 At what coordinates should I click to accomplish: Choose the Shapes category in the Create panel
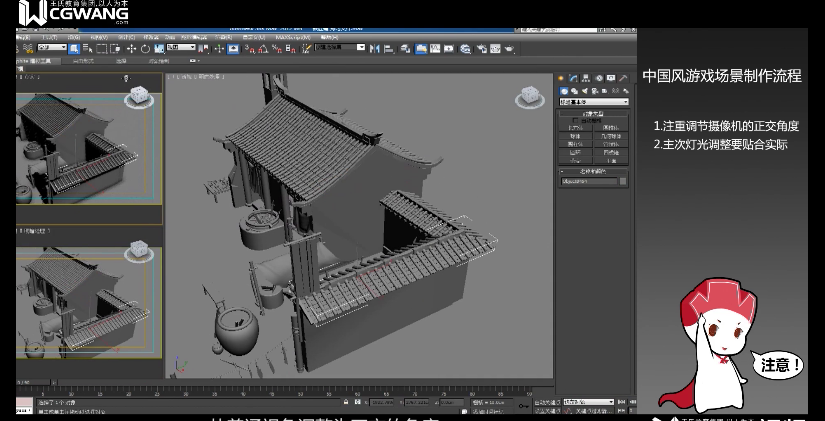pyautogui.click(x=574, y=90)
